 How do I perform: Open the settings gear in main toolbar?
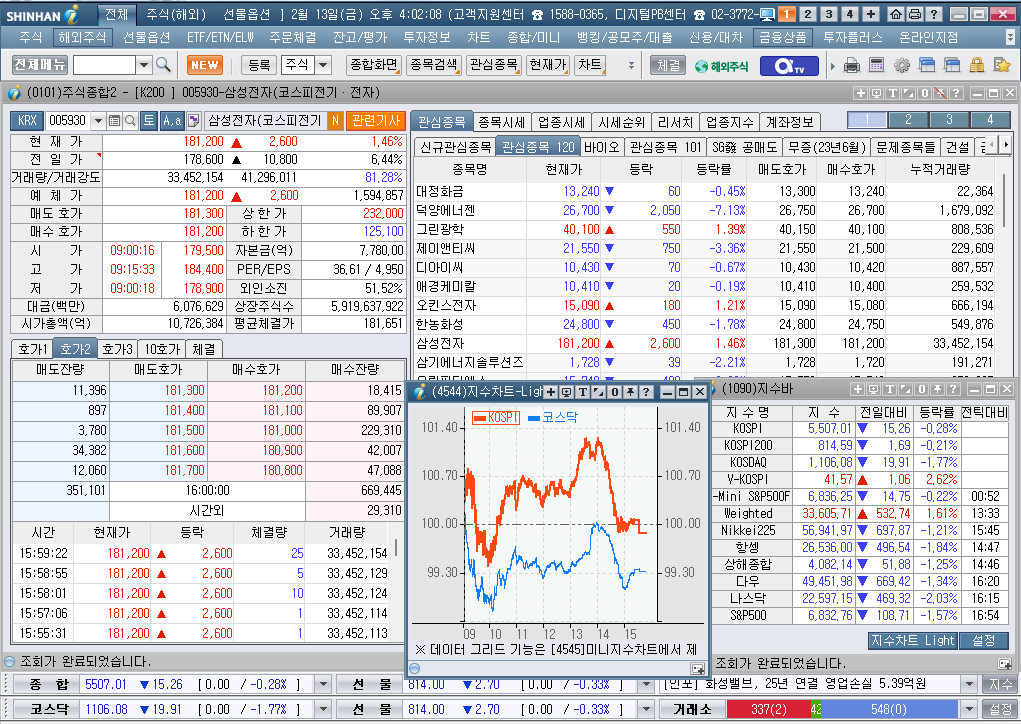click(x=901, y=65)
